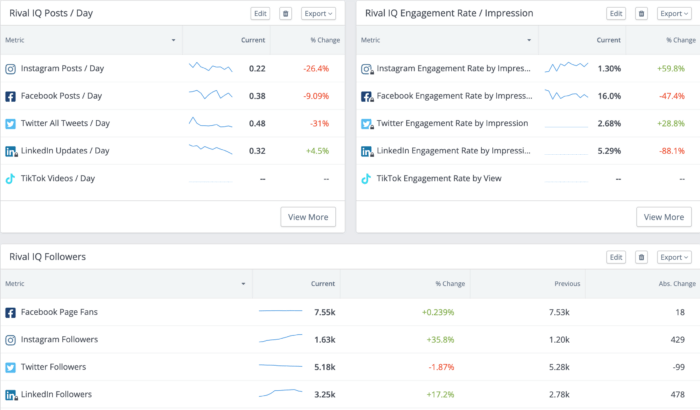Screen dimensions: 700x410
Task: Click the +35.8% followers change value
Action: 440,340
